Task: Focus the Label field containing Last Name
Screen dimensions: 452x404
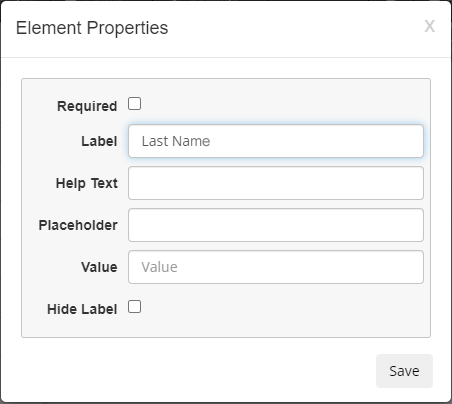Action: click(276, 141)
